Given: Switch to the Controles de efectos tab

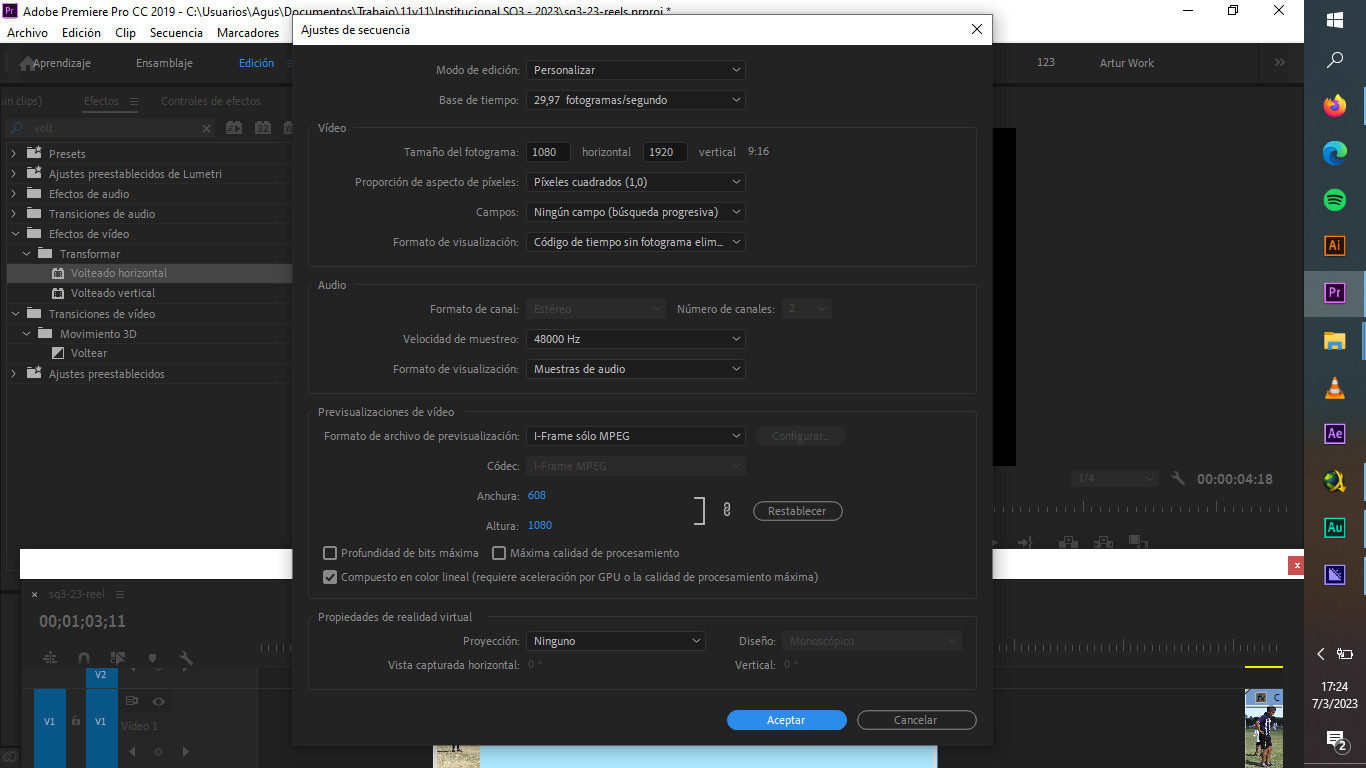Looking at the screenshot, I should (213, 100).
